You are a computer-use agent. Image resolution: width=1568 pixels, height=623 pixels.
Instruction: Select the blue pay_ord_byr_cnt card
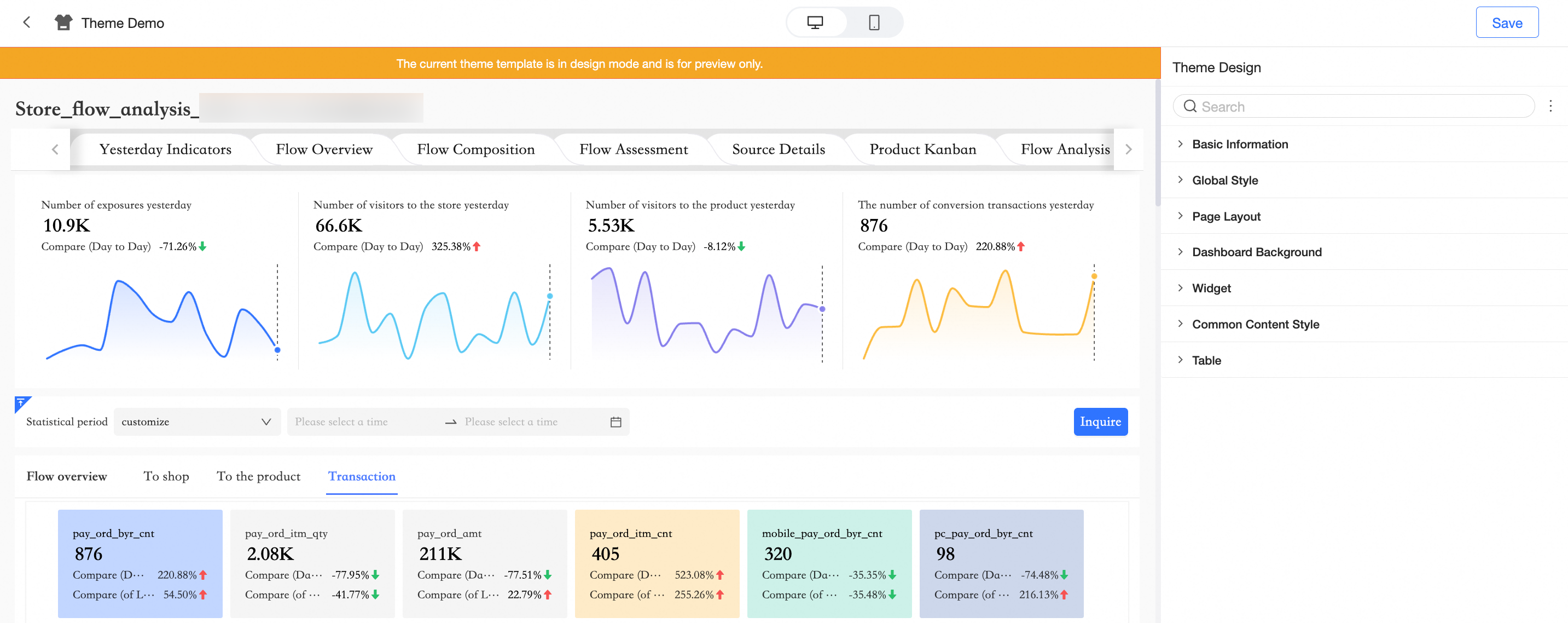(x=140, y=563)
